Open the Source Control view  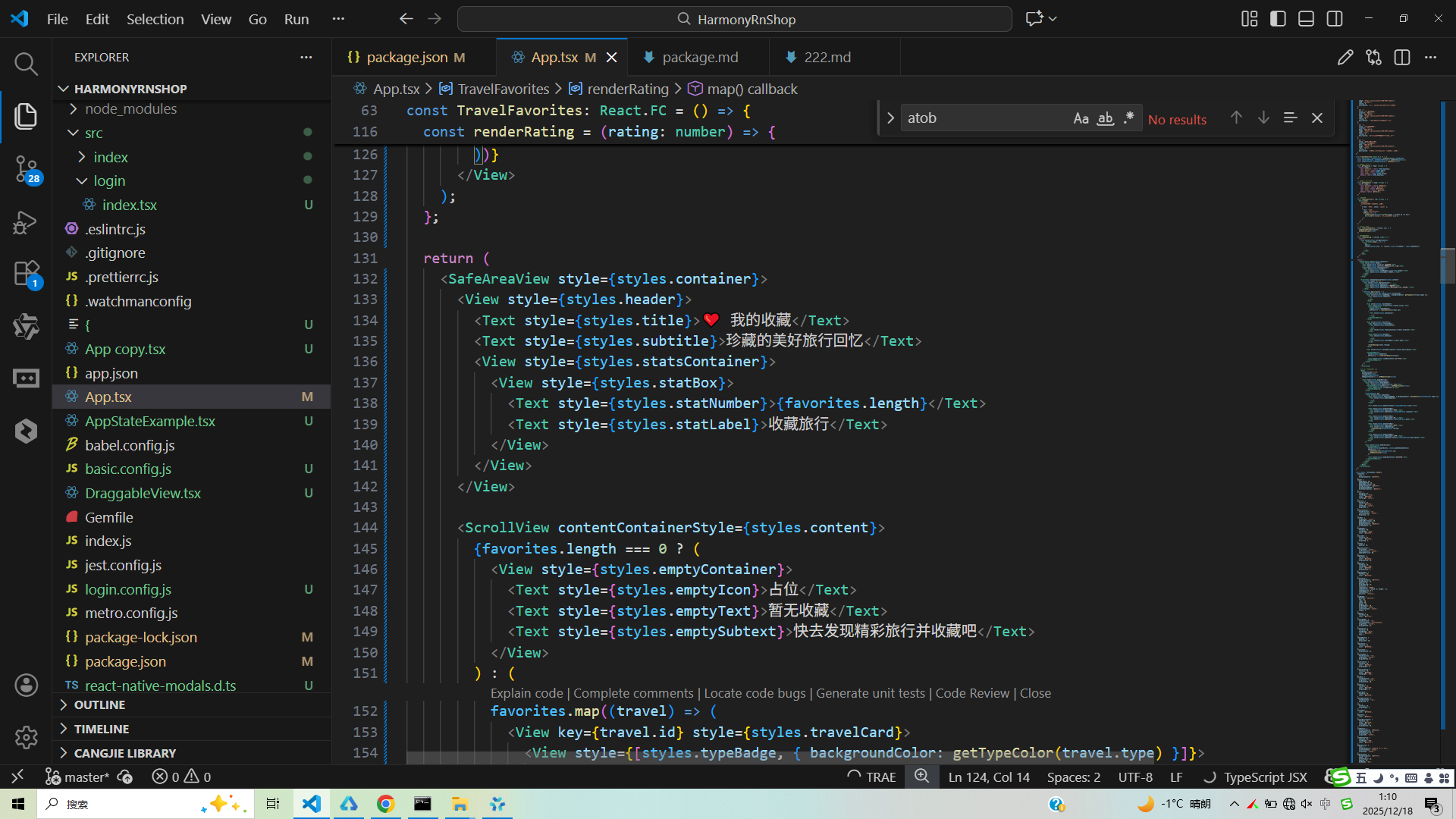coord(26,168)
